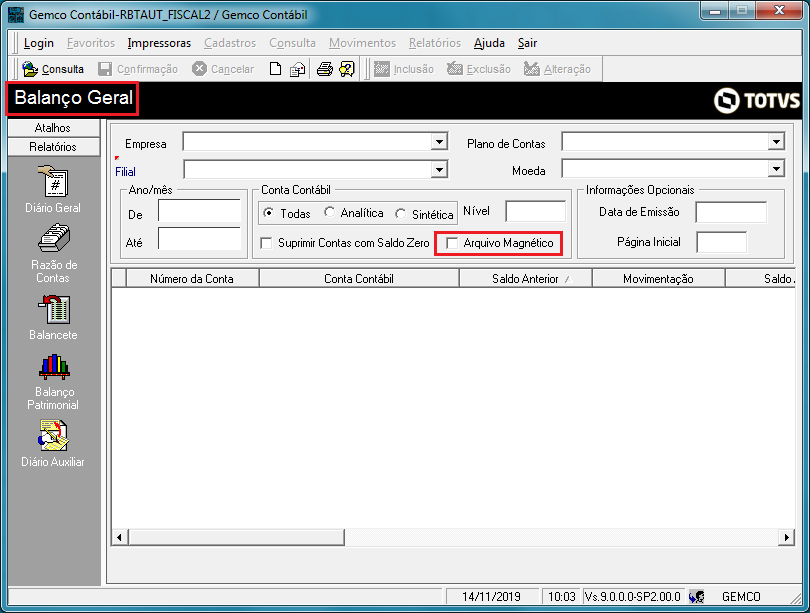Switch to the Relatórios sidebar tab

[53, 147]
